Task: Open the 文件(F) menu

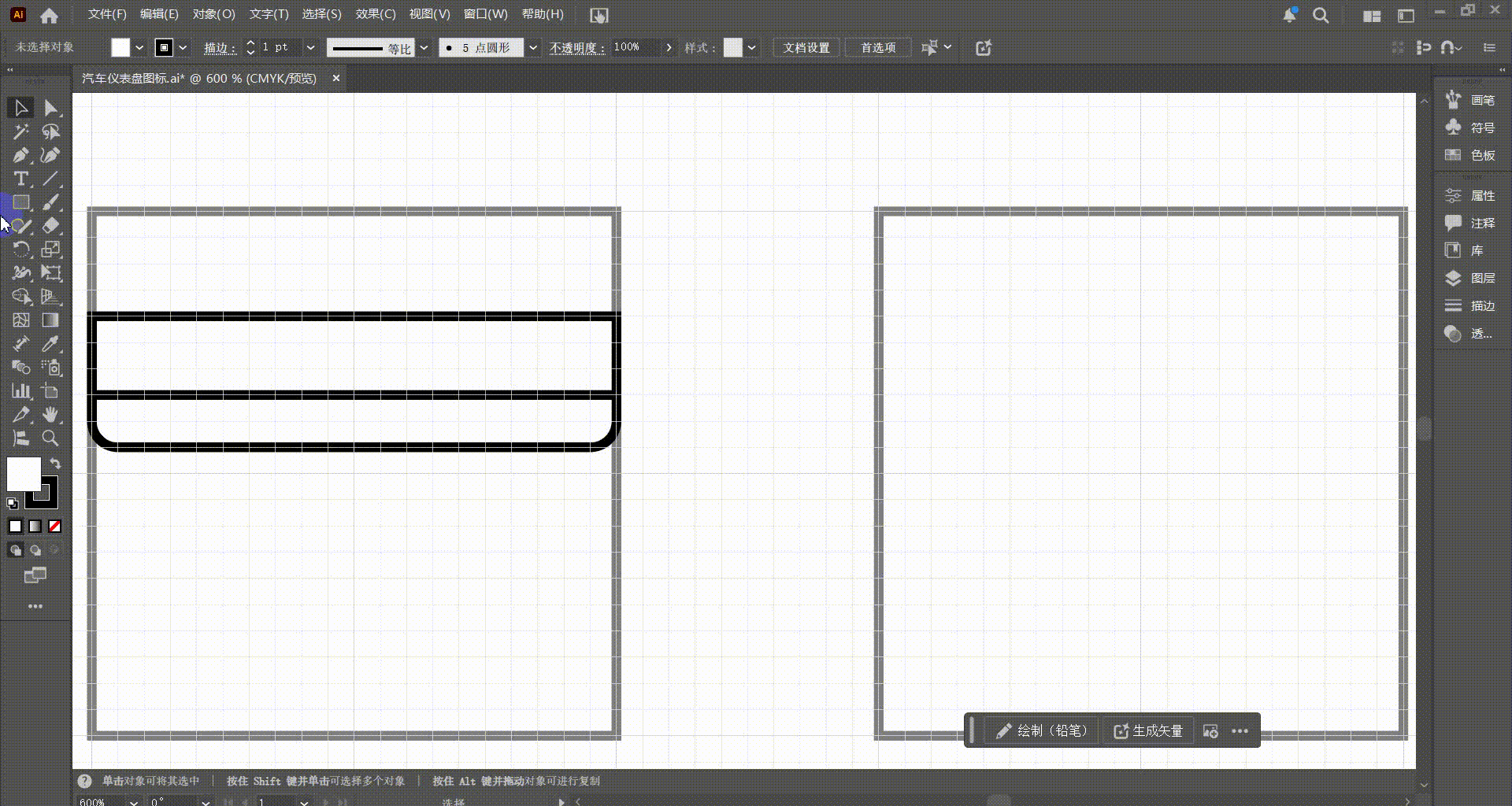Action: 107,15
